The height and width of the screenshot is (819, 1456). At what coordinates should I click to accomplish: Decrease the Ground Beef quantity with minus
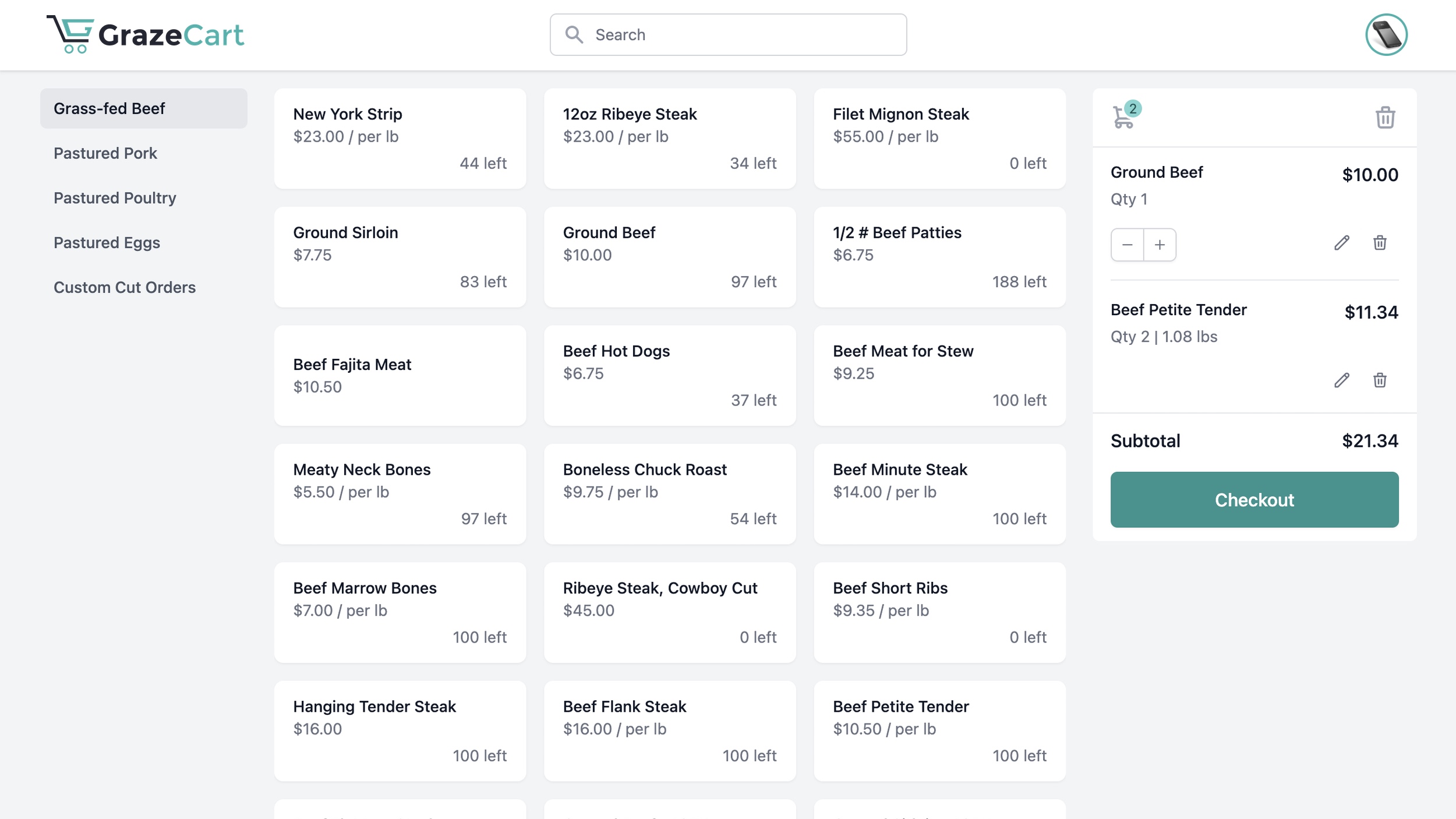coord(1128,245)
